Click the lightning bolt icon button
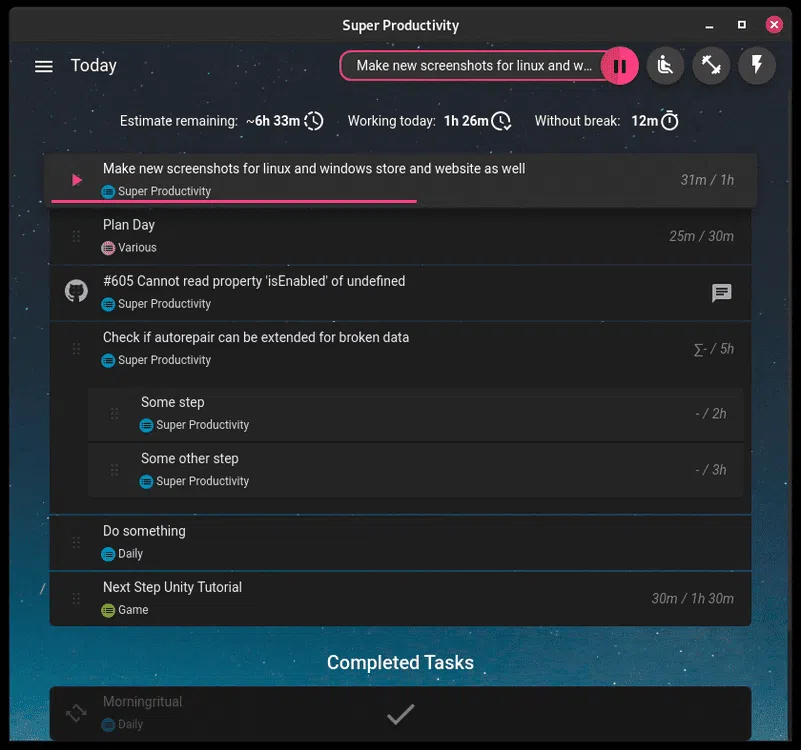Image resolution: width=802 pixels, height=750 pixels. pyautogui.click(x=757, y=66)
